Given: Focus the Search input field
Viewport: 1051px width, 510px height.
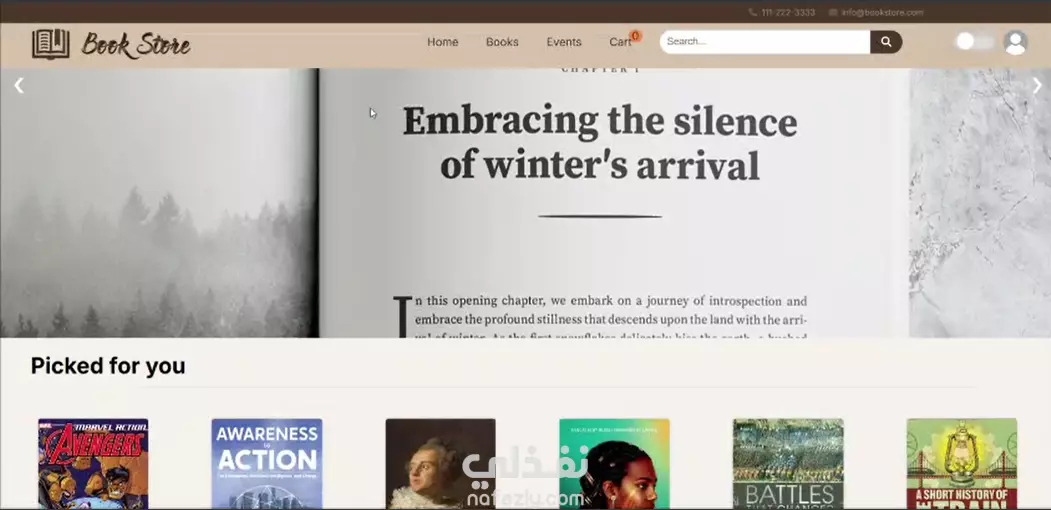Looking at the screenshot, I should coord(765,42).
